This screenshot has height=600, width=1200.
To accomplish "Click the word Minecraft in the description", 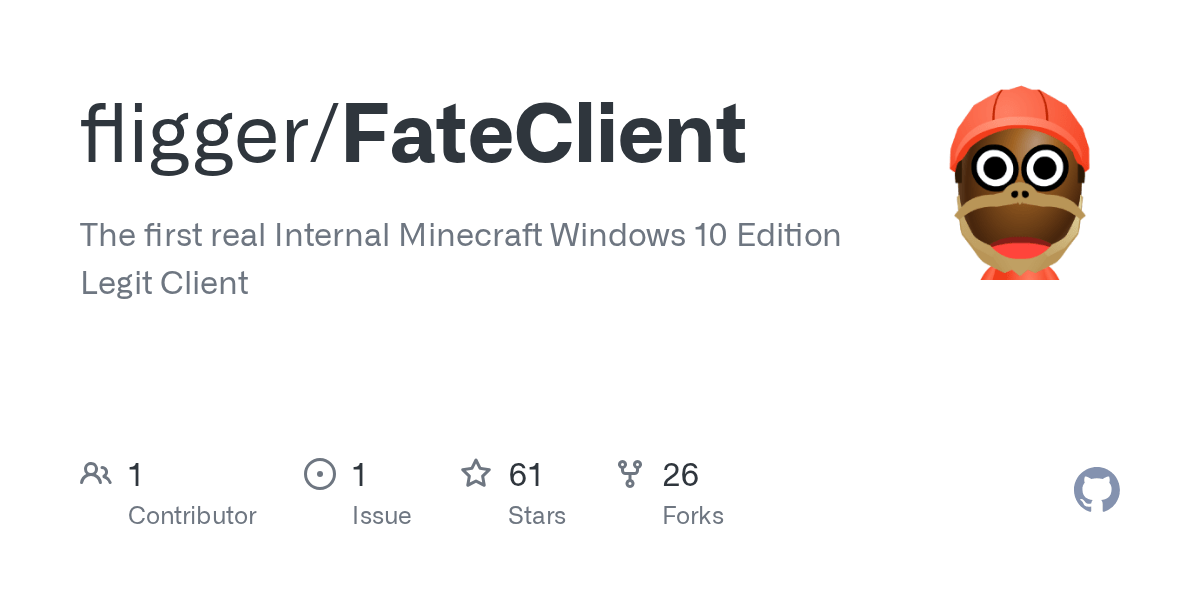I will 470,236.
